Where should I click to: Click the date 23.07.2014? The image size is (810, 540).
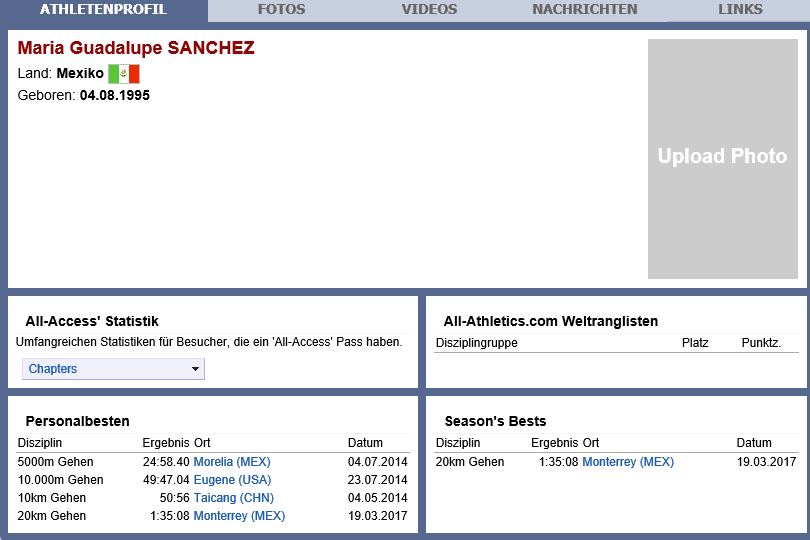click(x=378, y=480)
